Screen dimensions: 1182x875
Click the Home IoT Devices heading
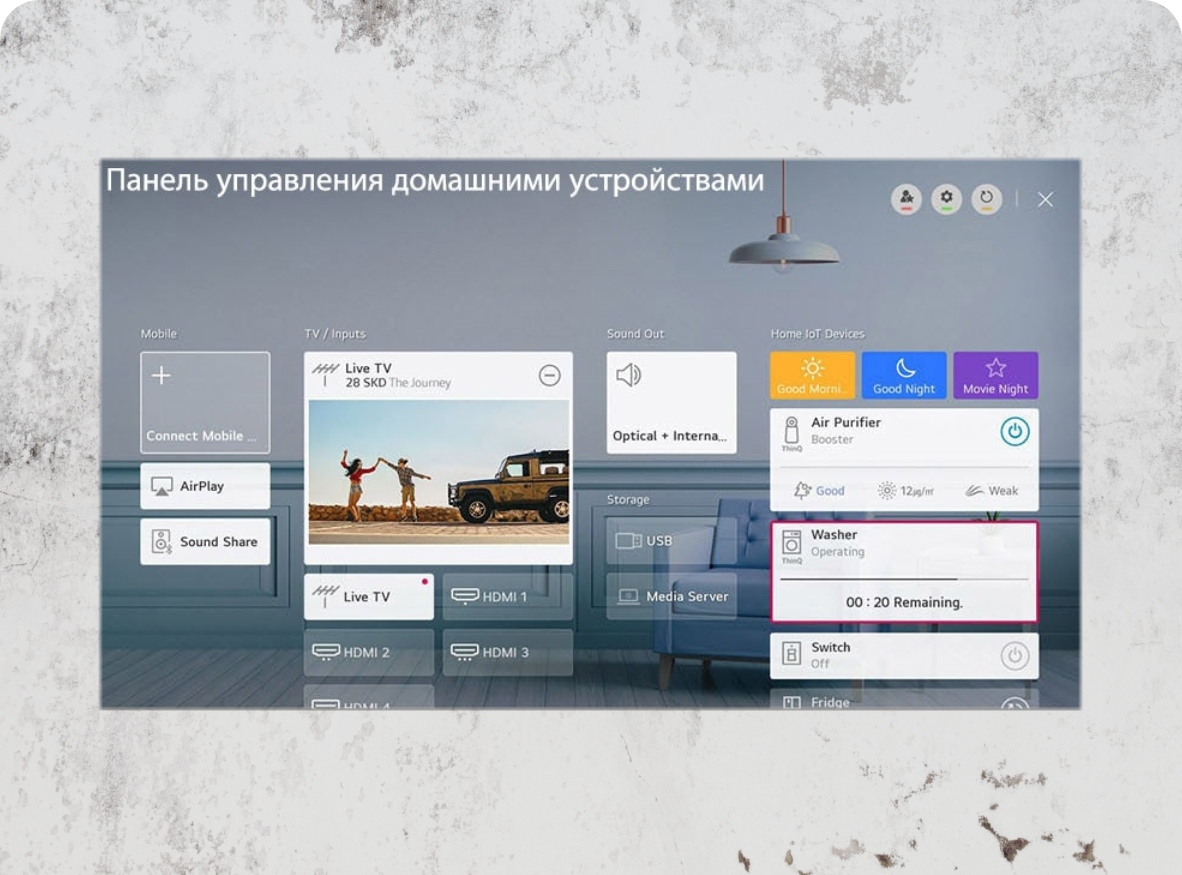[817, 334]
